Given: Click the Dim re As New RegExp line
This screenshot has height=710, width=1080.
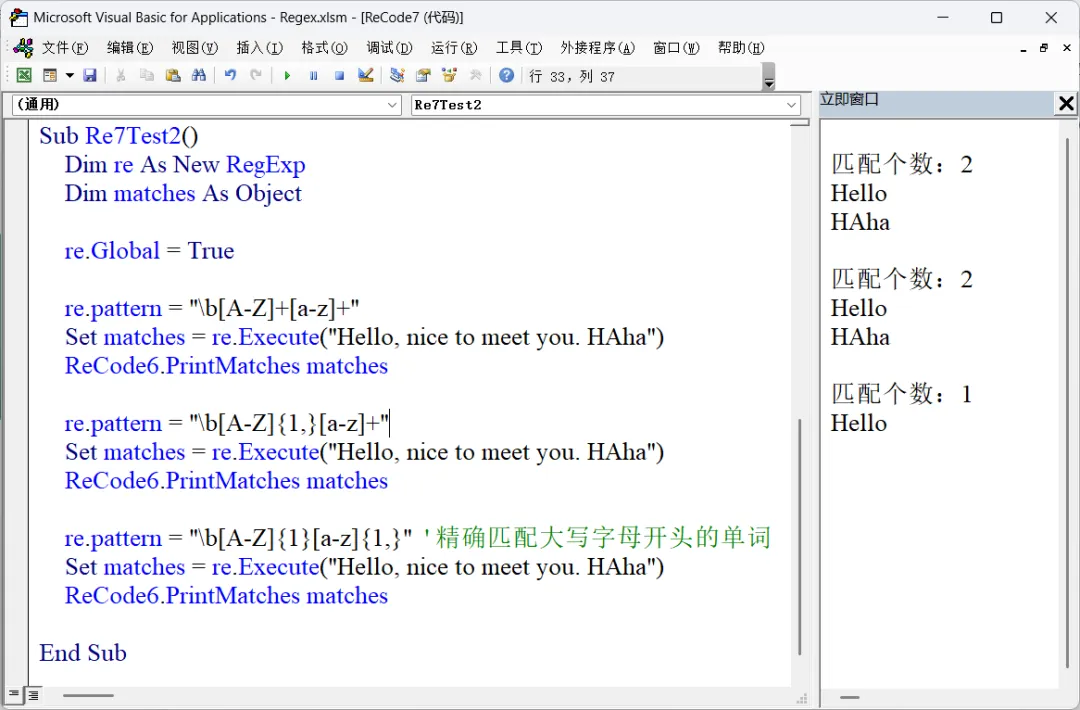Looking at the screenshot, I should point(185,165).
